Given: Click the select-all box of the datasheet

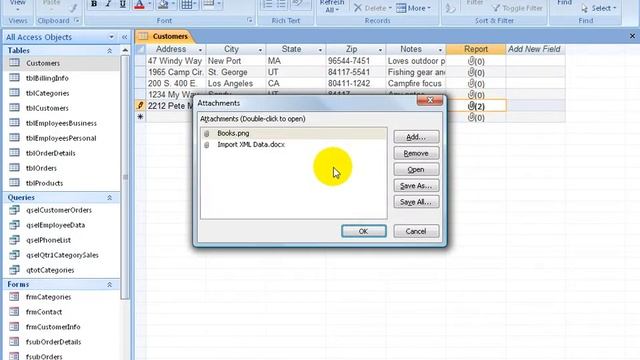Looking at the screenshot, I should 140,49.
